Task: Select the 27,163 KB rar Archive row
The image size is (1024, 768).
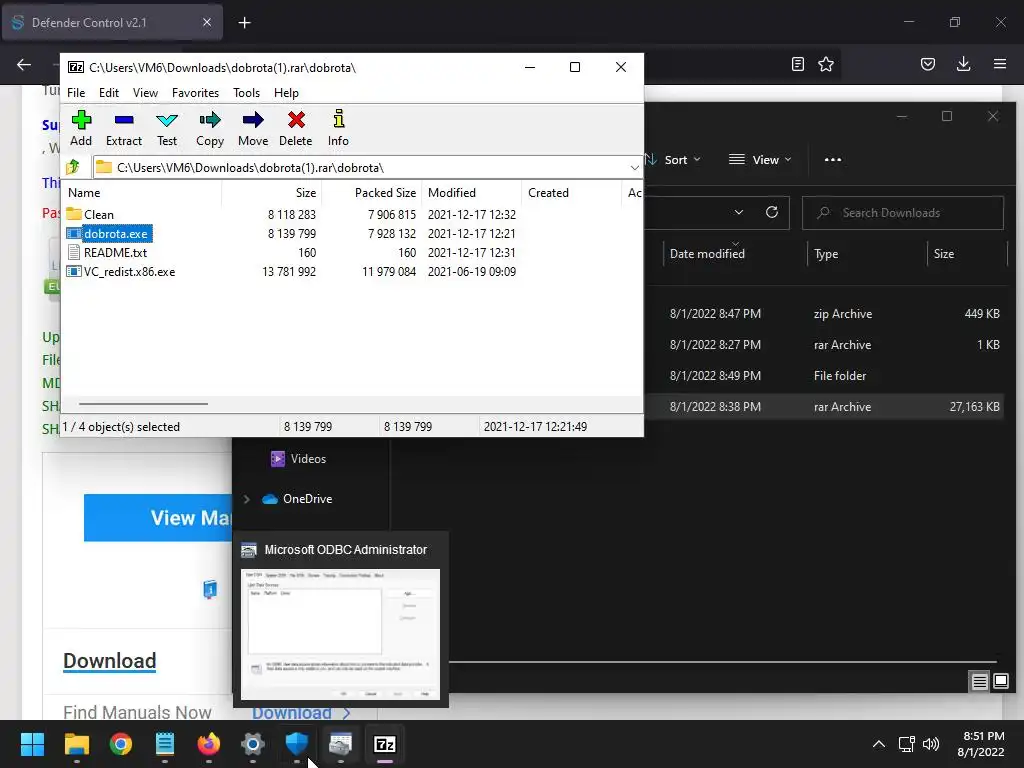Action: coord(824,406)
